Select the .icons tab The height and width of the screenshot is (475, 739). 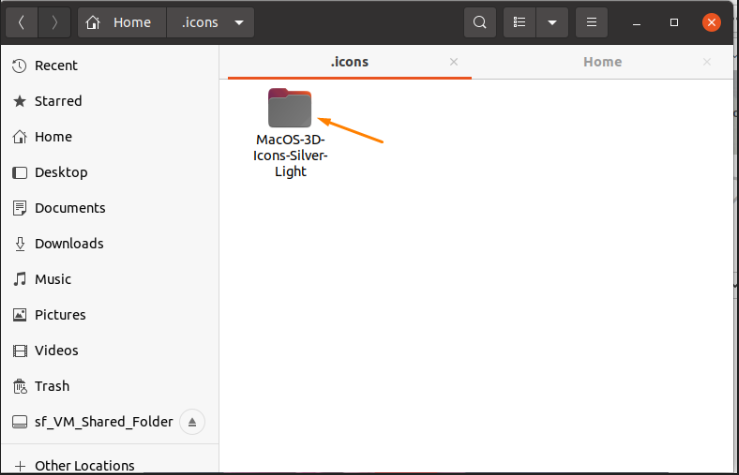(x=350, y=62)
